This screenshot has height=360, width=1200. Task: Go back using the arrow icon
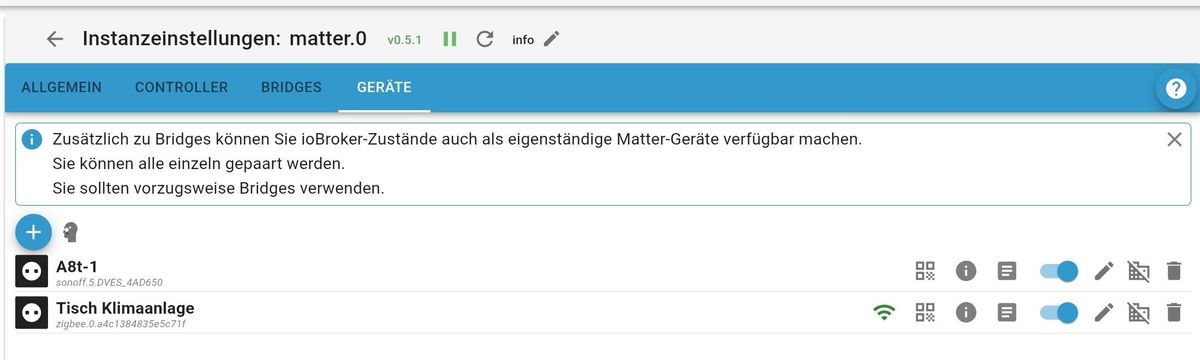pyautogui.click(x=55, y=39)
